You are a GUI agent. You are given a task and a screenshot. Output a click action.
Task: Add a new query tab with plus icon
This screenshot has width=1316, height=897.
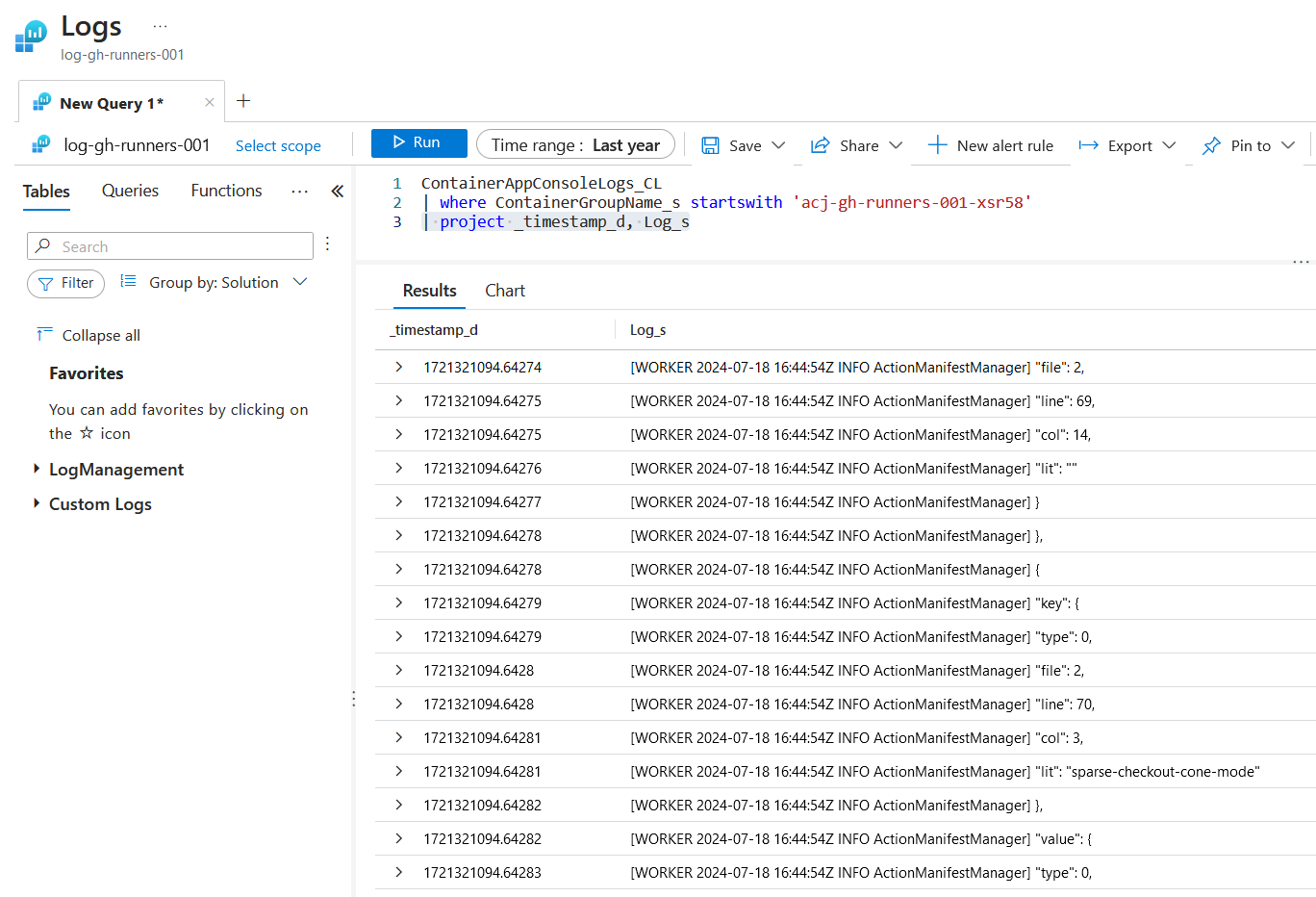point(243,101)
